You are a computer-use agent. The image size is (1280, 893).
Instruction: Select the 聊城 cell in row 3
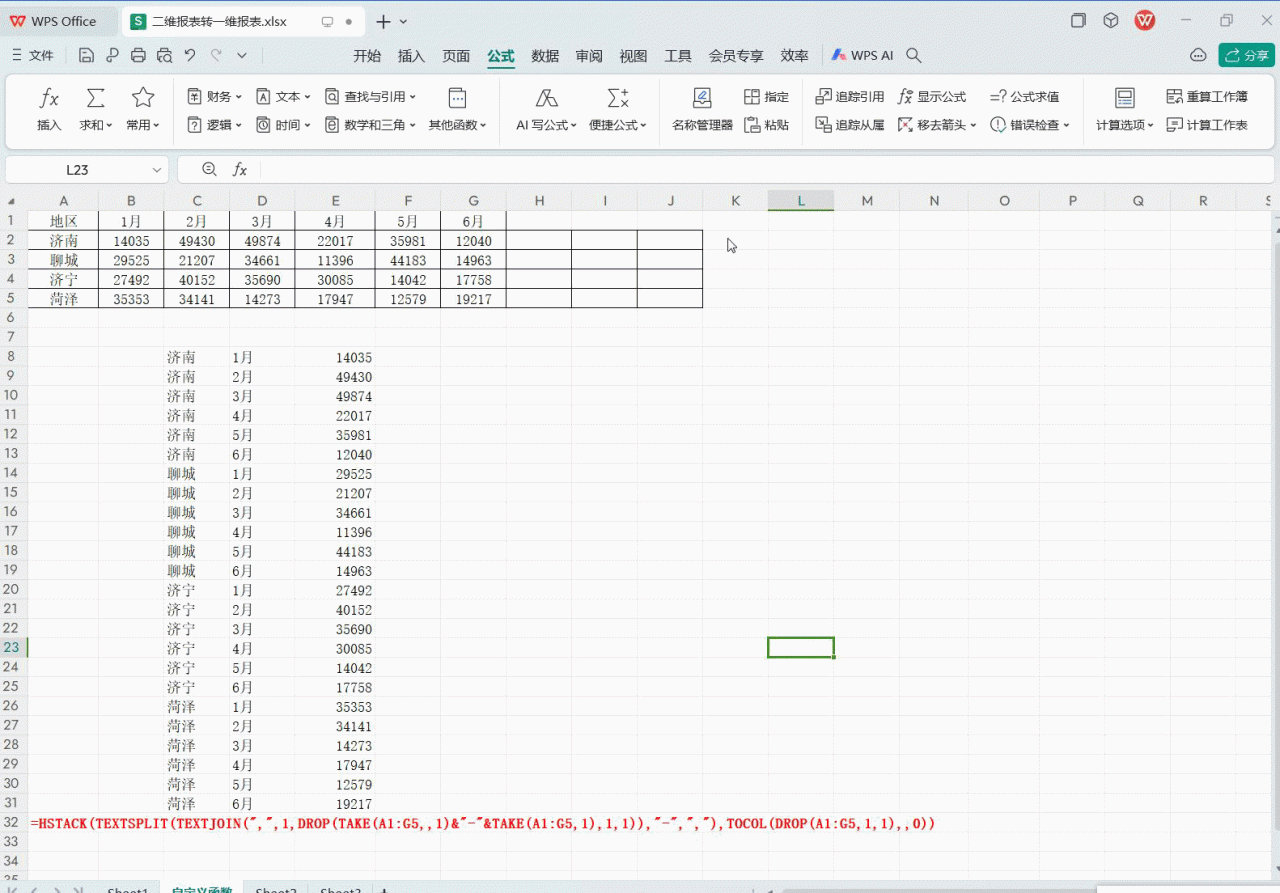(63, 260)
